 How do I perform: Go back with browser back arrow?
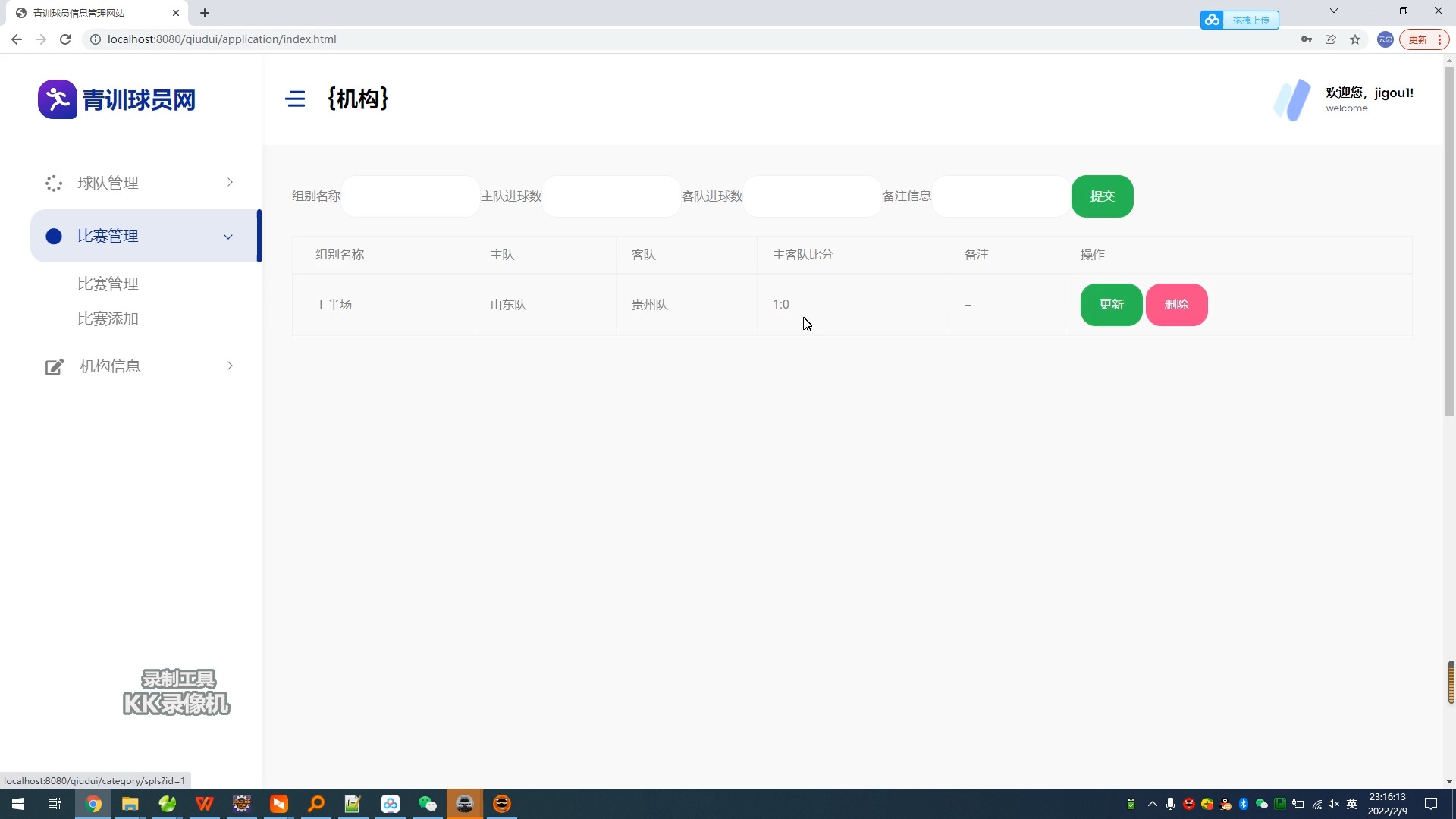pyautogui.click(x=17, y=39)
